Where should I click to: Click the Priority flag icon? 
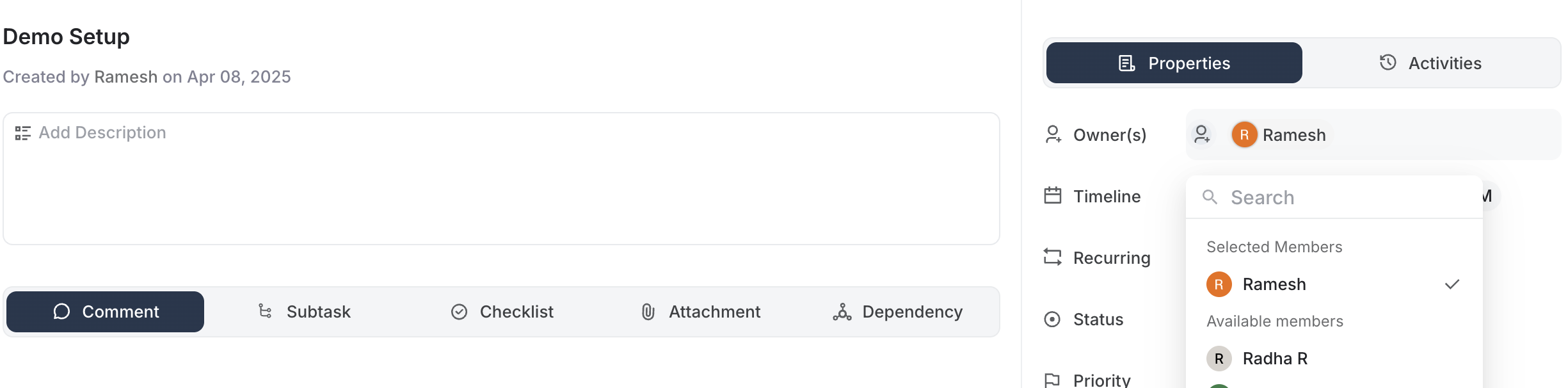click(x=1053, y=380)
